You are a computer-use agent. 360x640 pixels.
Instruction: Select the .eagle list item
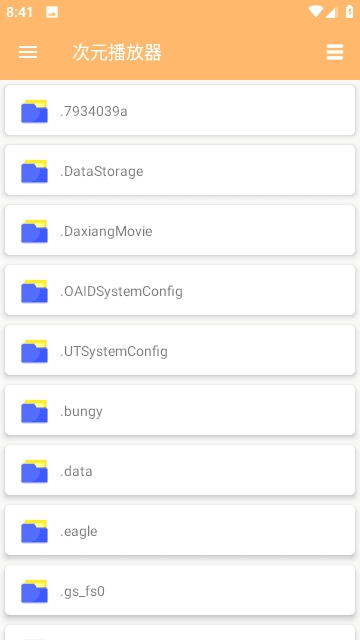(180, 530)
